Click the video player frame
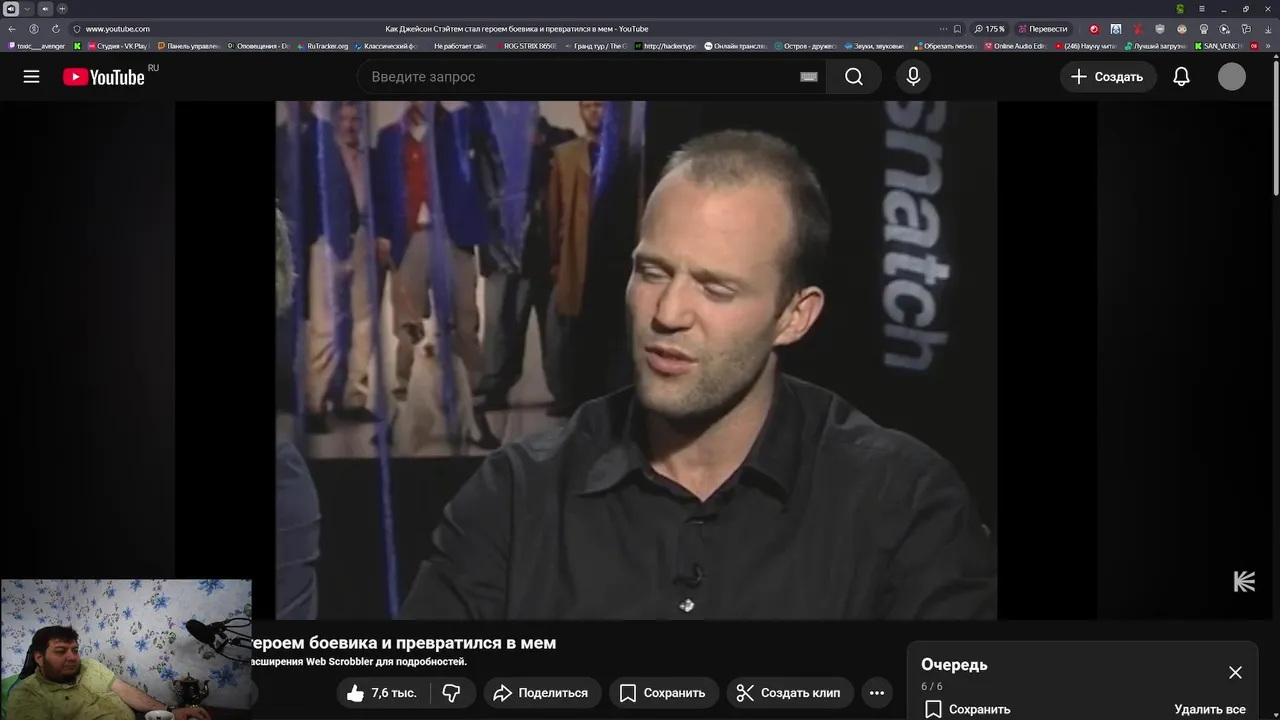The width and height of the screenshot is (1280, 720). point(636,360)
